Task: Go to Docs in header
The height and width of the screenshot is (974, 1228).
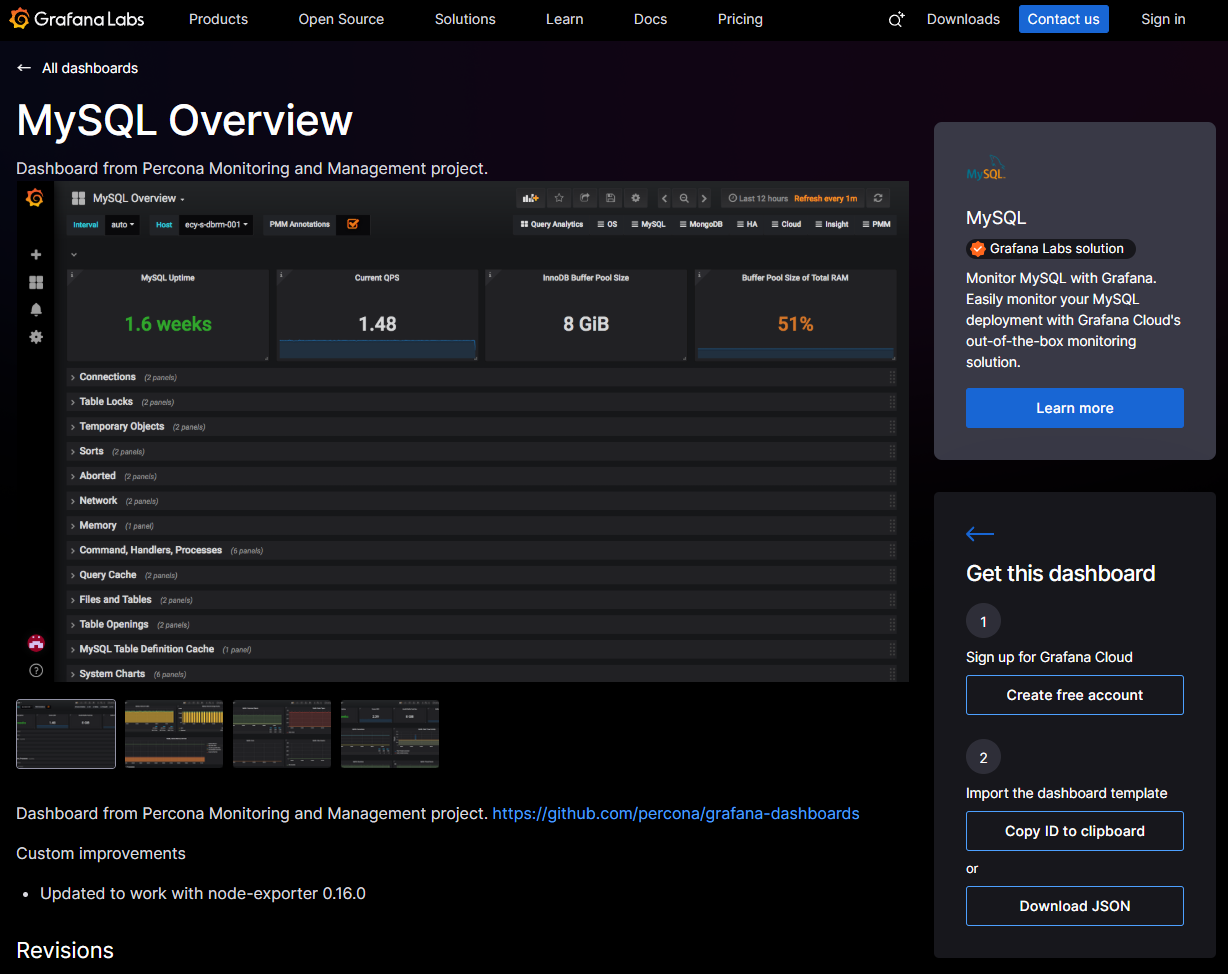Action: tap(650, 19)
